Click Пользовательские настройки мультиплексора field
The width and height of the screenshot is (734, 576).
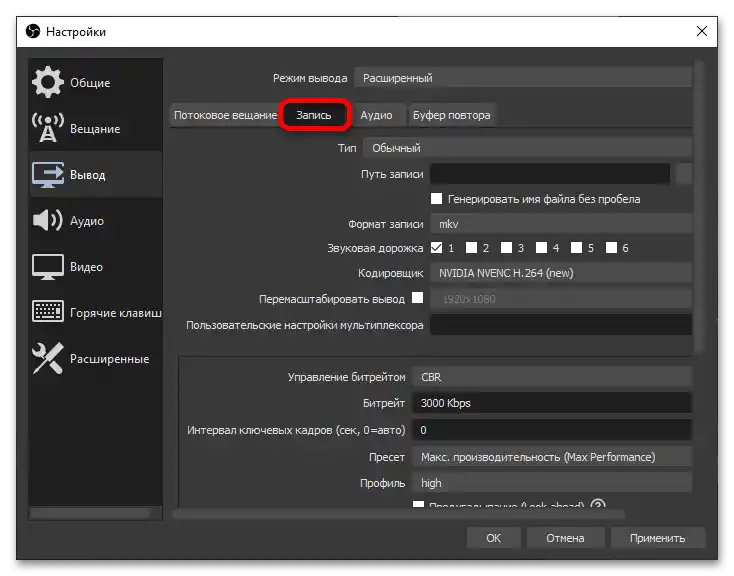[561, 325]
